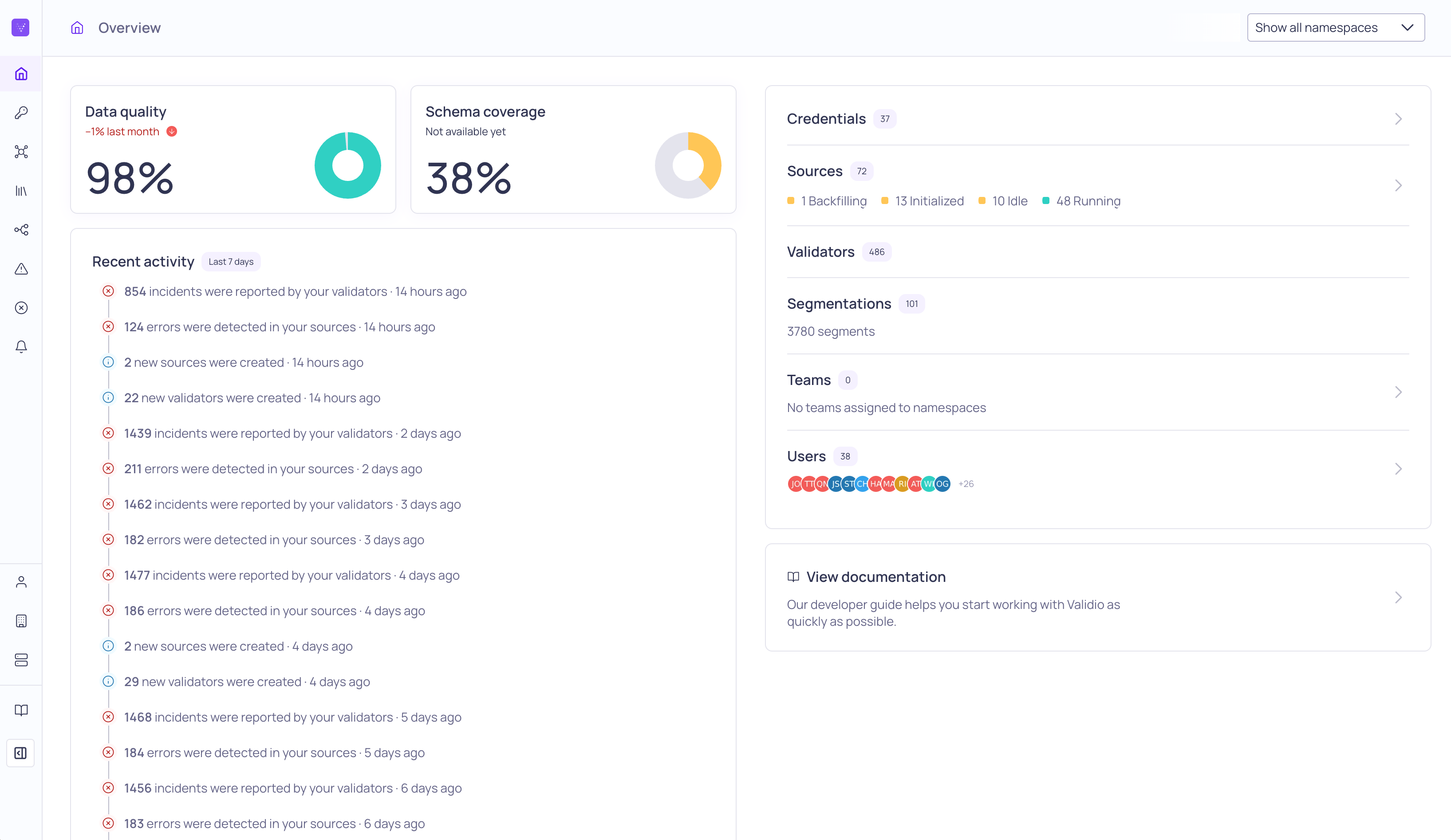Click the error icon beside the 1439 incidents entry
This screenshot has width=1451, height=840.
[x=108, y=433]
